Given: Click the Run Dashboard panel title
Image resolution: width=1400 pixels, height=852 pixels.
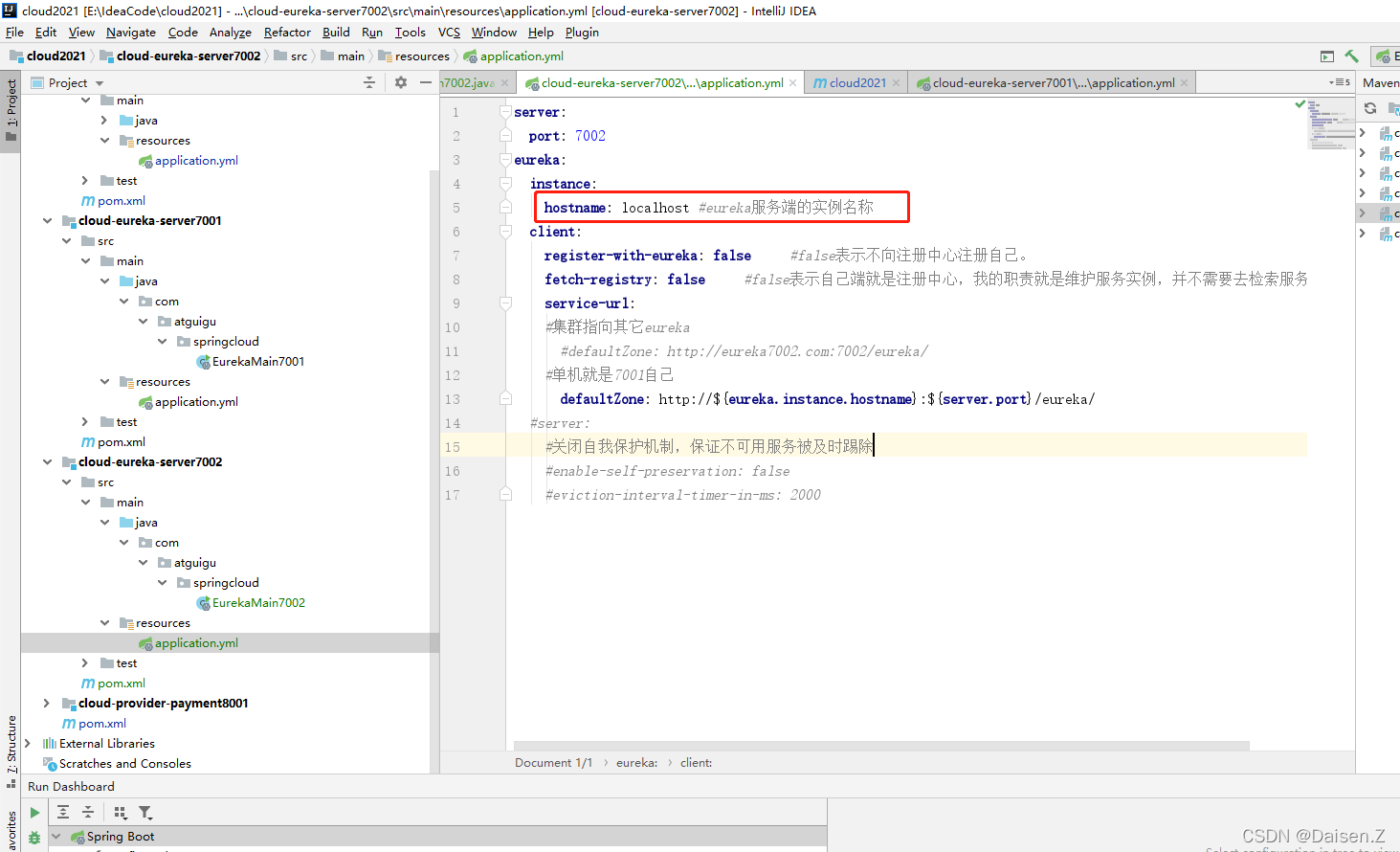Looking at the screenshot, I should pos(71,787).
